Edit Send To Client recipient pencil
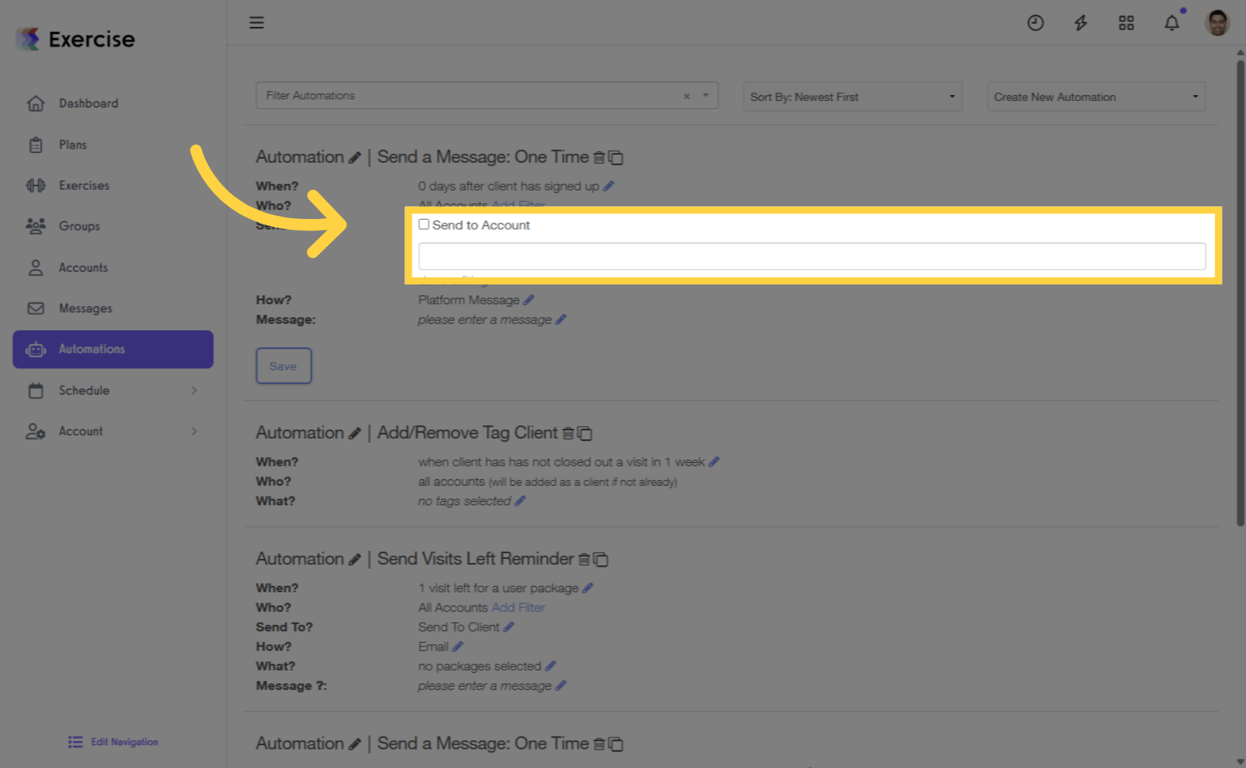 [x=509, y=627]
